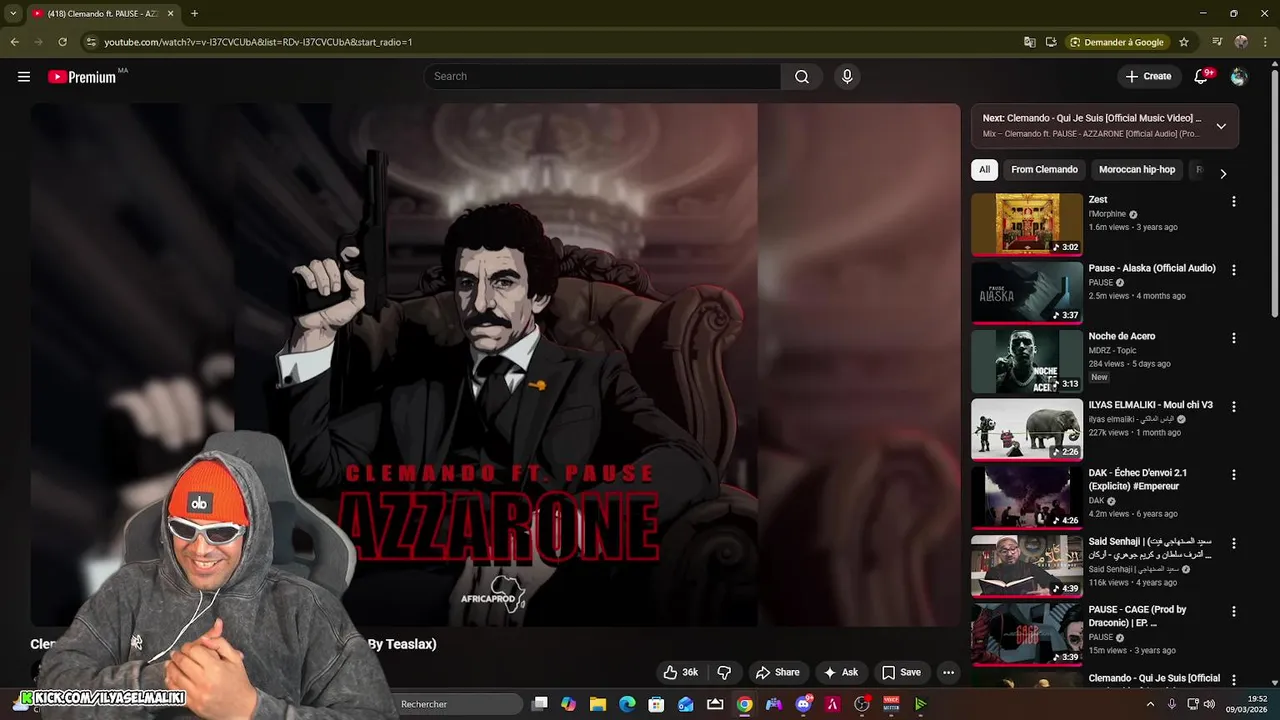The height and width of the screenshot is (720, 1280).
Task: Open Said Senhaji video thumbnail
Action: tap(1026, 566)
